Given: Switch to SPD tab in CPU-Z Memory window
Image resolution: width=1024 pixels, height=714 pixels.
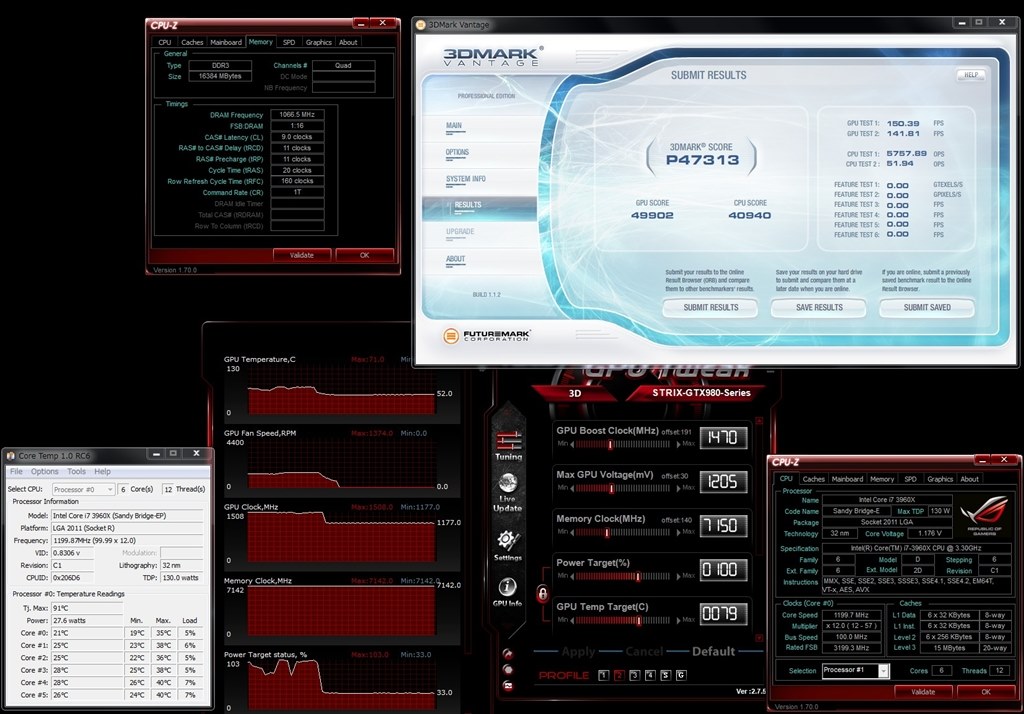Looking at the screenshot, I should click(x=289, y=42).
